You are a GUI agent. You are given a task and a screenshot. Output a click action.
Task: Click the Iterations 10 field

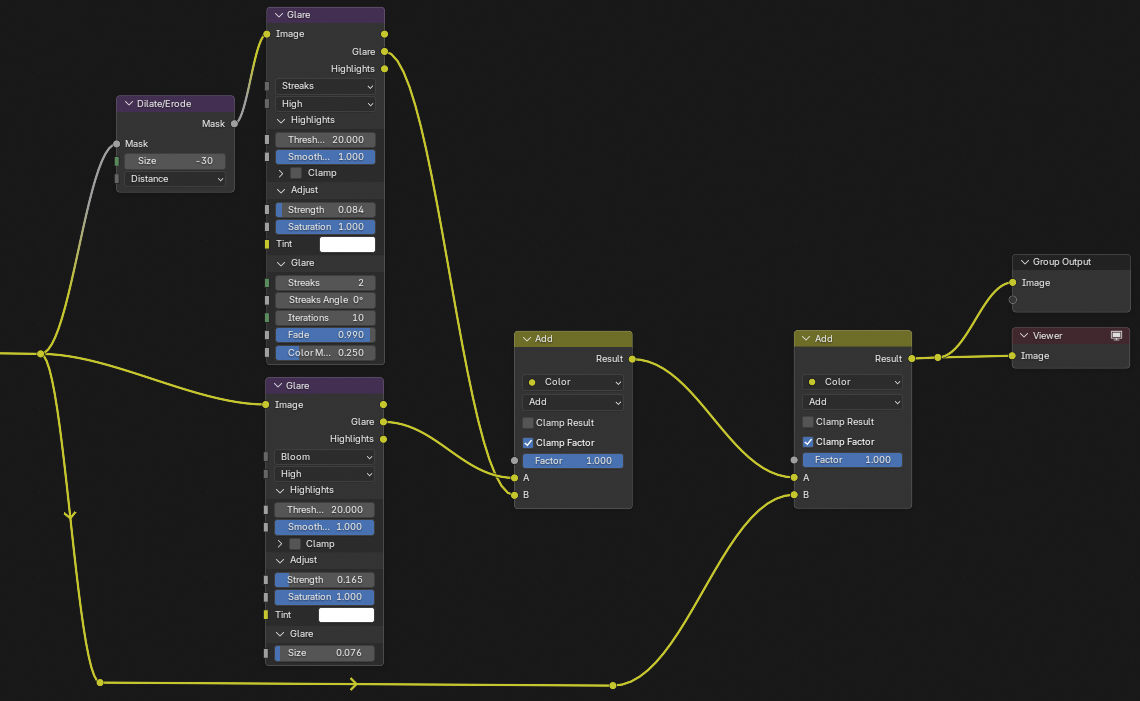pyautogui.click(x=325, y=318)
